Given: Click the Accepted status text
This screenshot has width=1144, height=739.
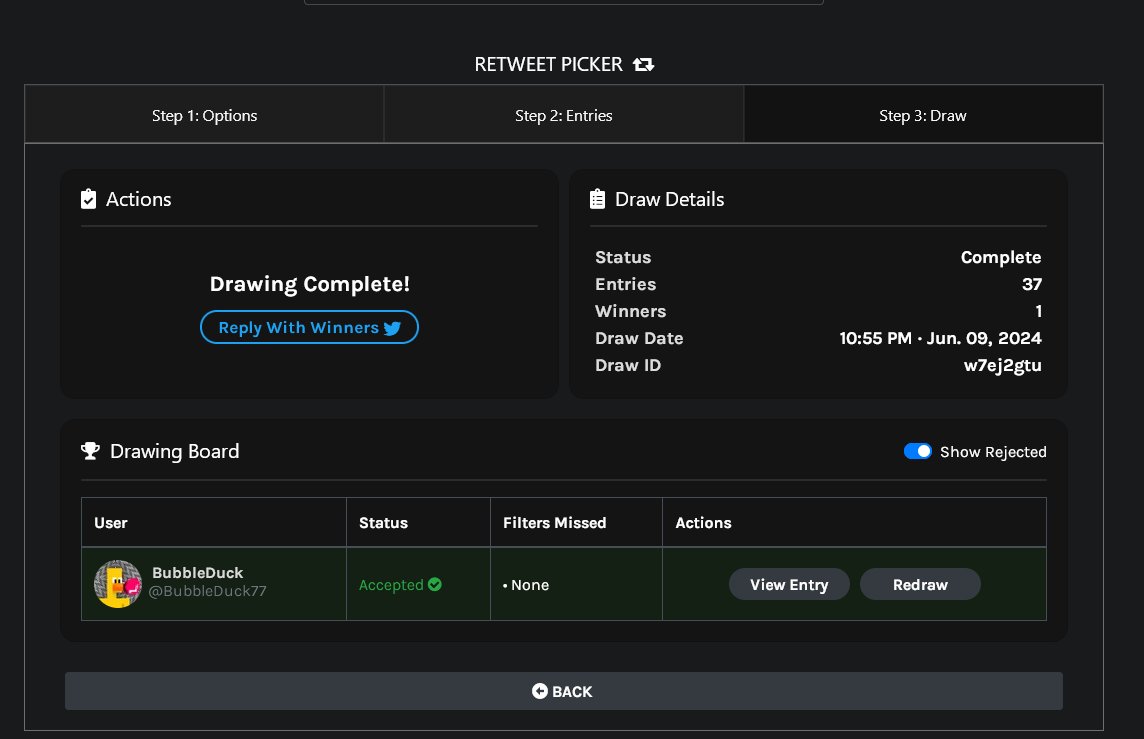Looking at the screenshot, I should (391, 585).
